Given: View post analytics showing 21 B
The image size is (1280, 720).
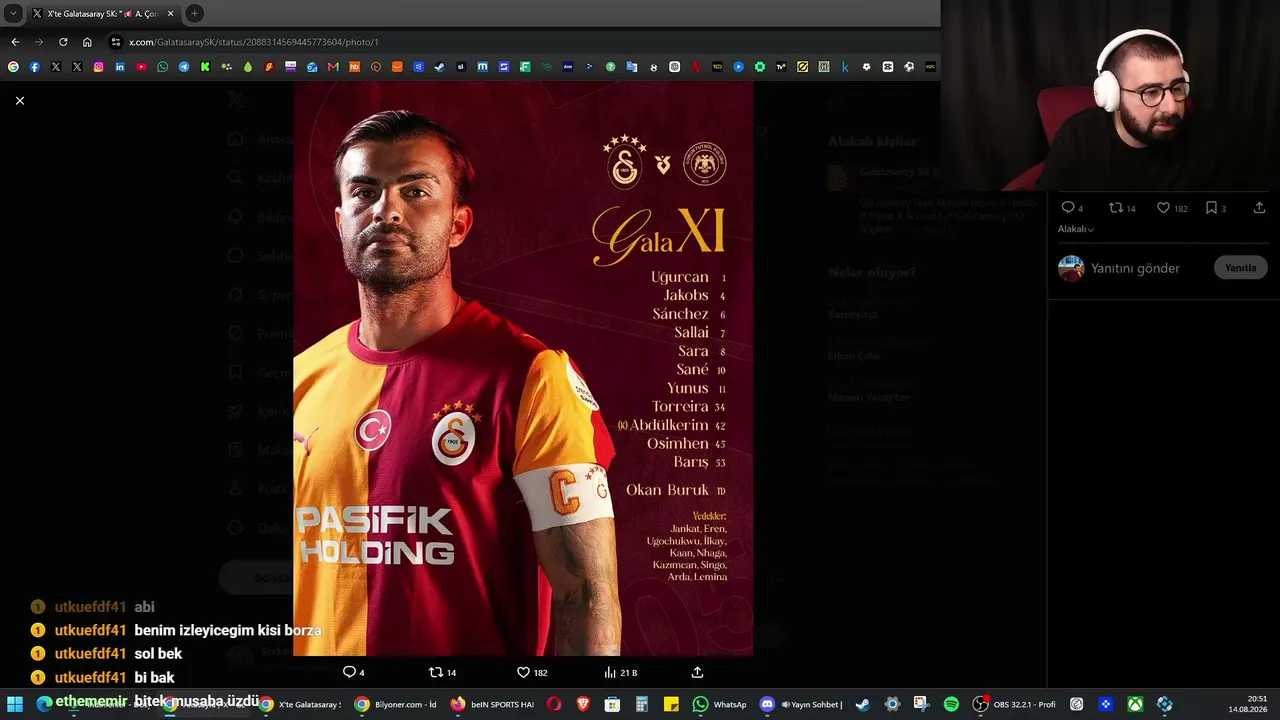Looking at the screenshot, I should coord(620,672).
